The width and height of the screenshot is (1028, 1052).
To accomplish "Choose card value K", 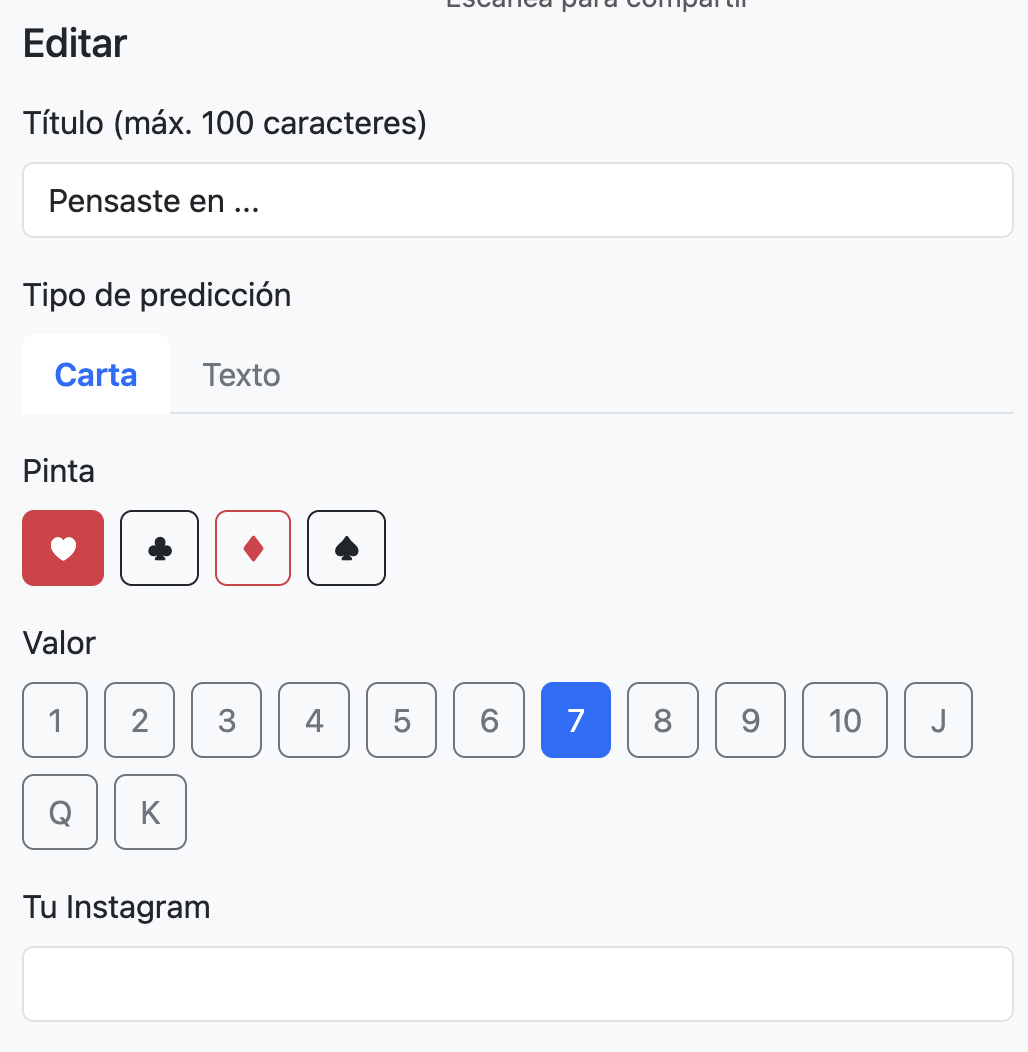I will coord(150,812).
